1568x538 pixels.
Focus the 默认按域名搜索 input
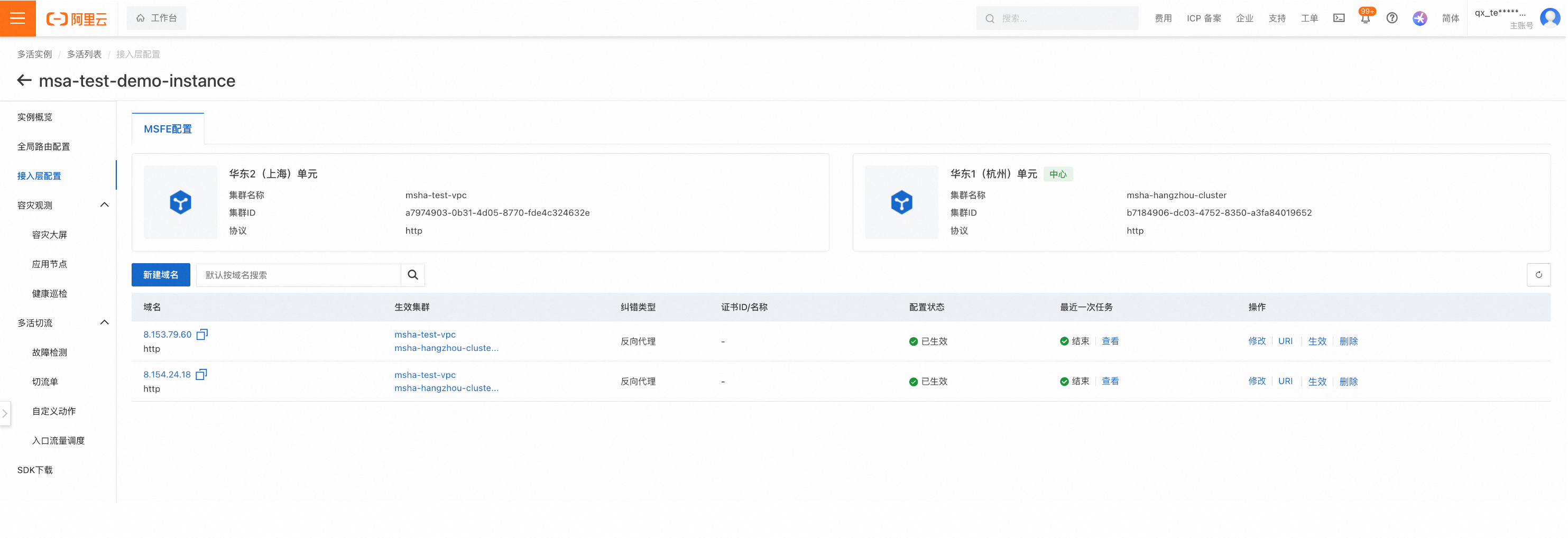coord(298,275)
